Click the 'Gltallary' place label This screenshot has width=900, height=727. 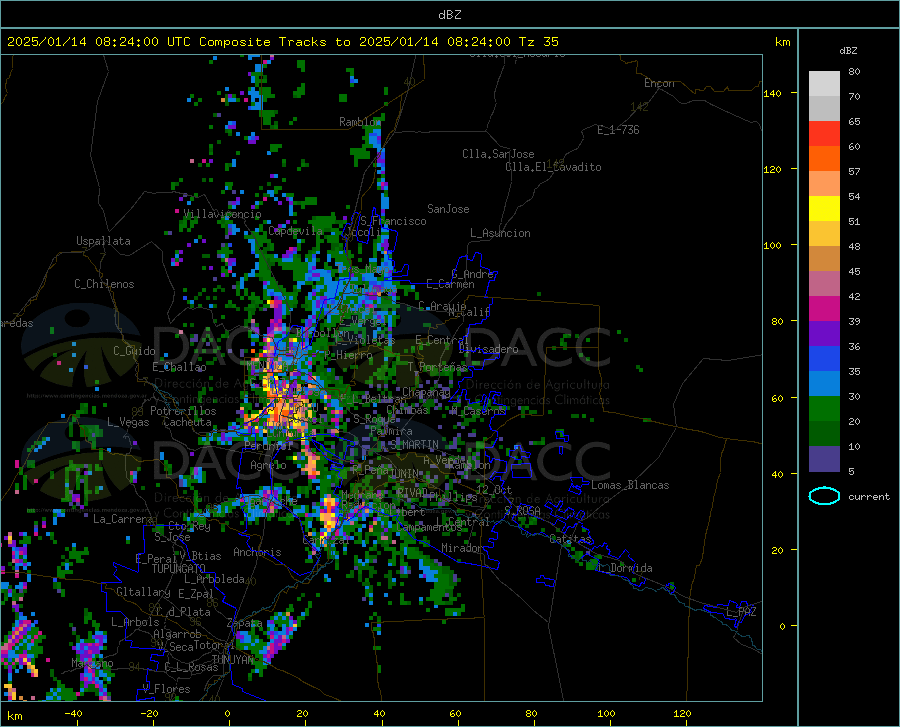(x=143, y=592)
